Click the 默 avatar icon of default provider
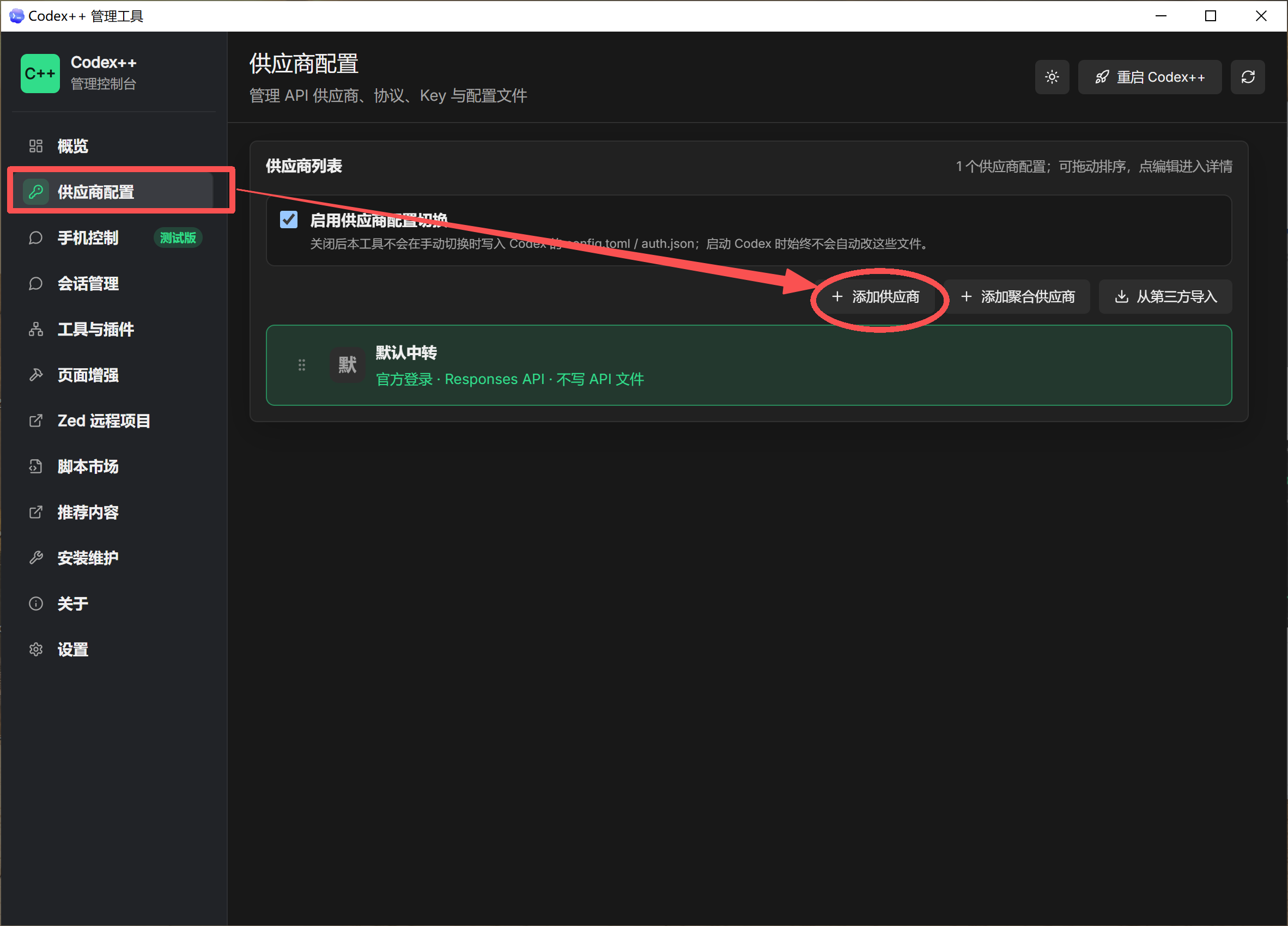Screen dimensions: 1288x926 point(348,365)
